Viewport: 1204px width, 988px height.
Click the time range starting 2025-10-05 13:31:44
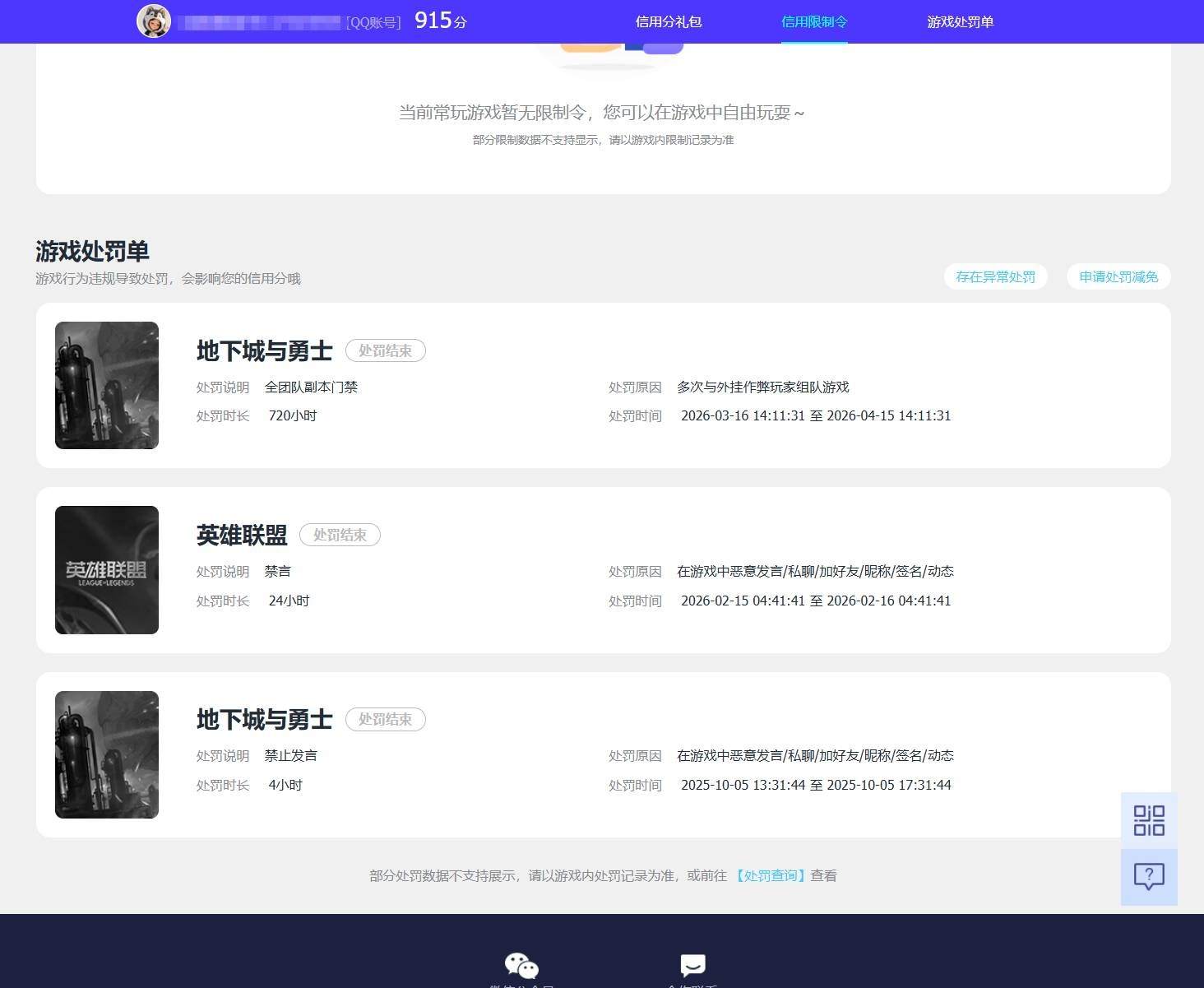[x=816, y=786]
